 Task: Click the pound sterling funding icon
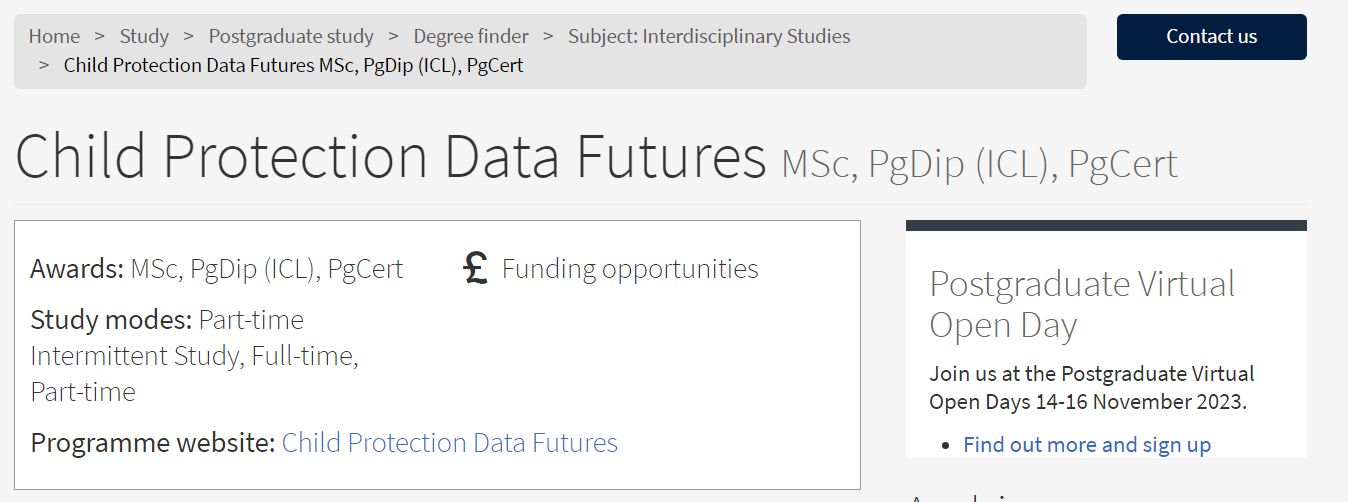(476, 269)
